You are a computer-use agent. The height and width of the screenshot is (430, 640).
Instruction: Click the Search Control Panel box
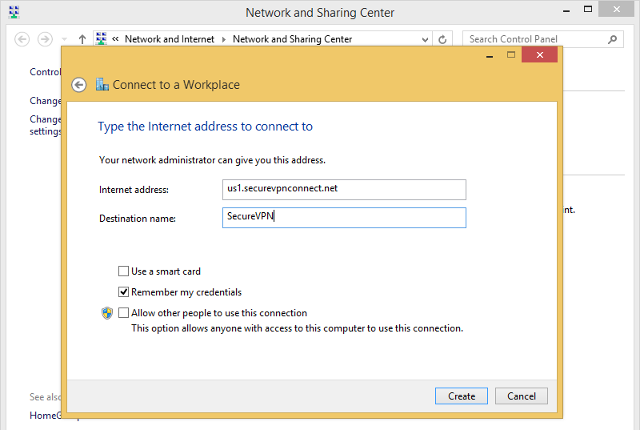[x=542, y=40]
